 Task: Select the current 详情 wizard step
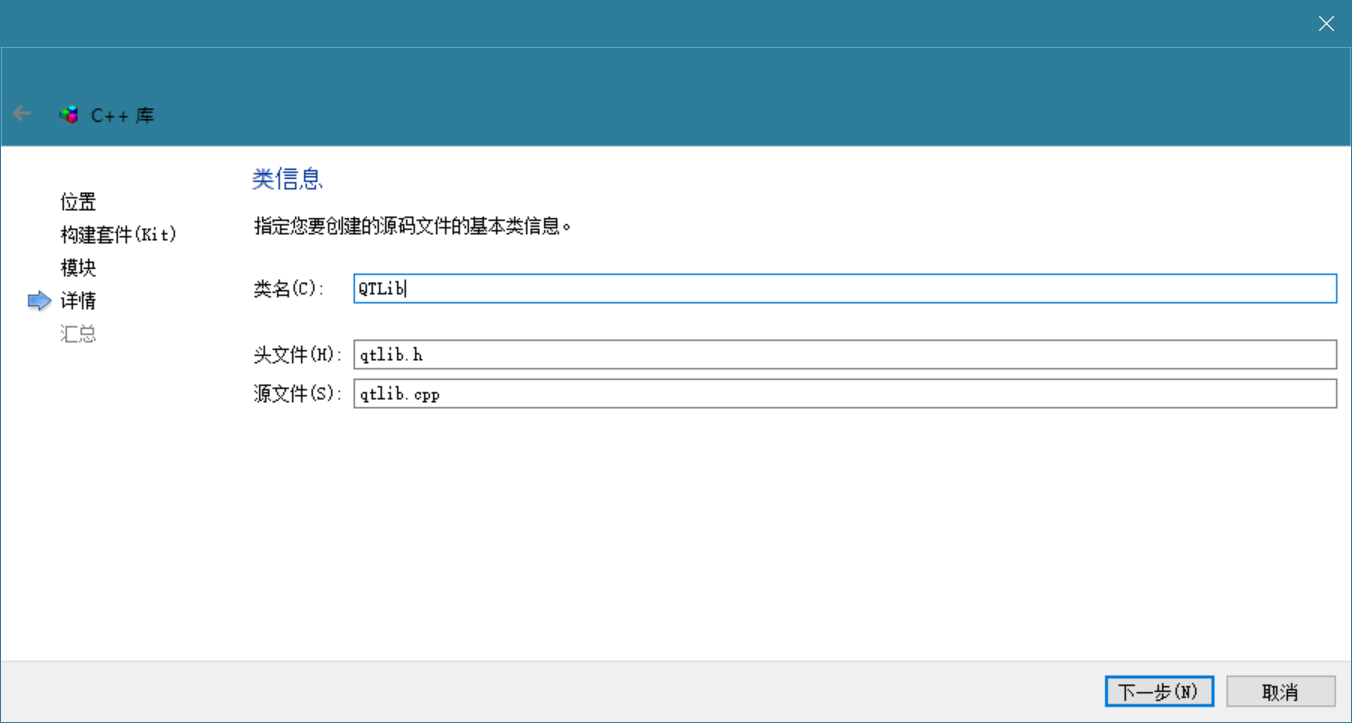78,301
